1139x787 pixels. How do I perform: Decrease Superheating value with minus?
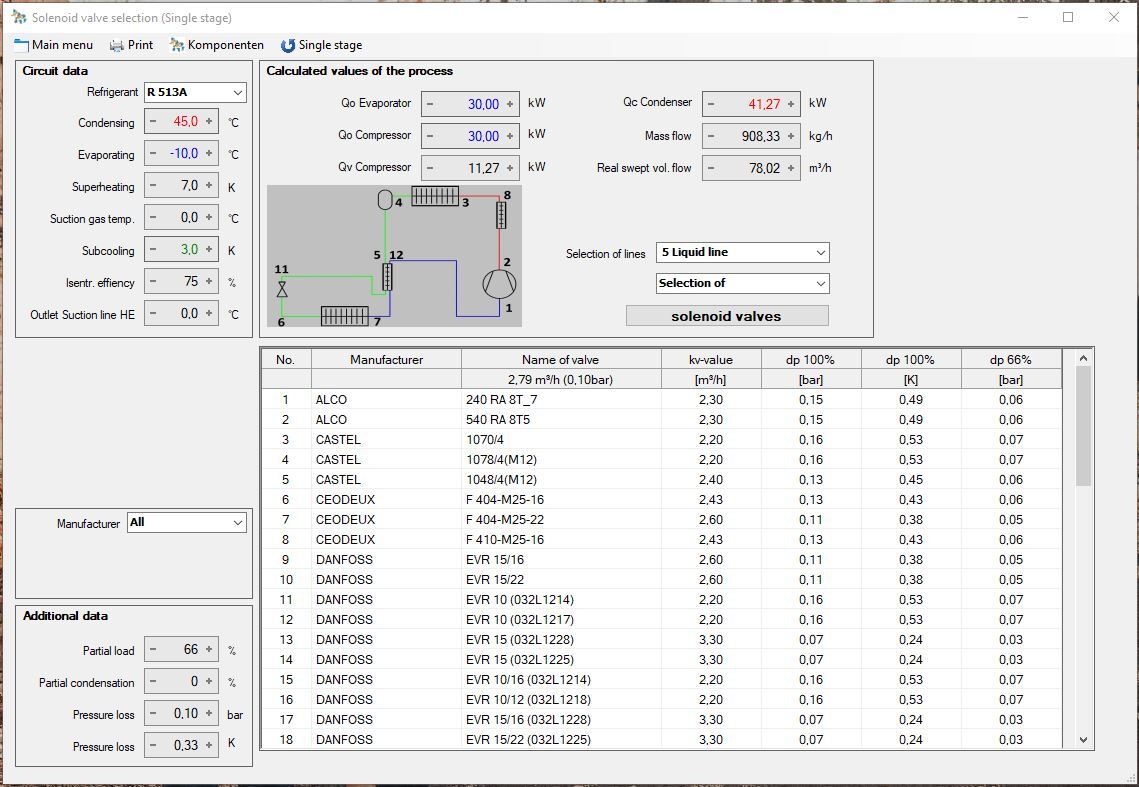coord(153,185)
